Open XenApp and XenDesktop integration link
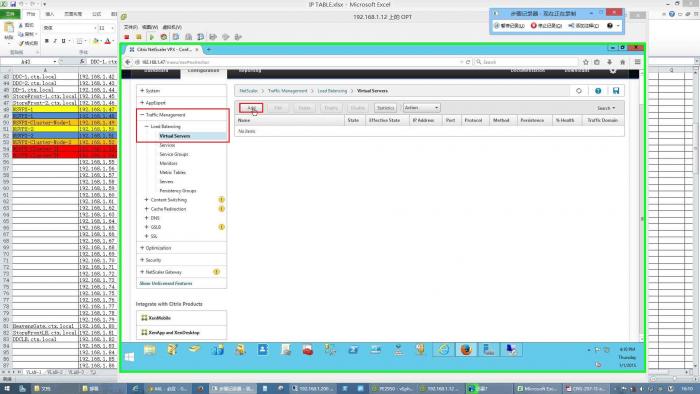The width and height of the screenshot is (700, 394). click(174, 333)
